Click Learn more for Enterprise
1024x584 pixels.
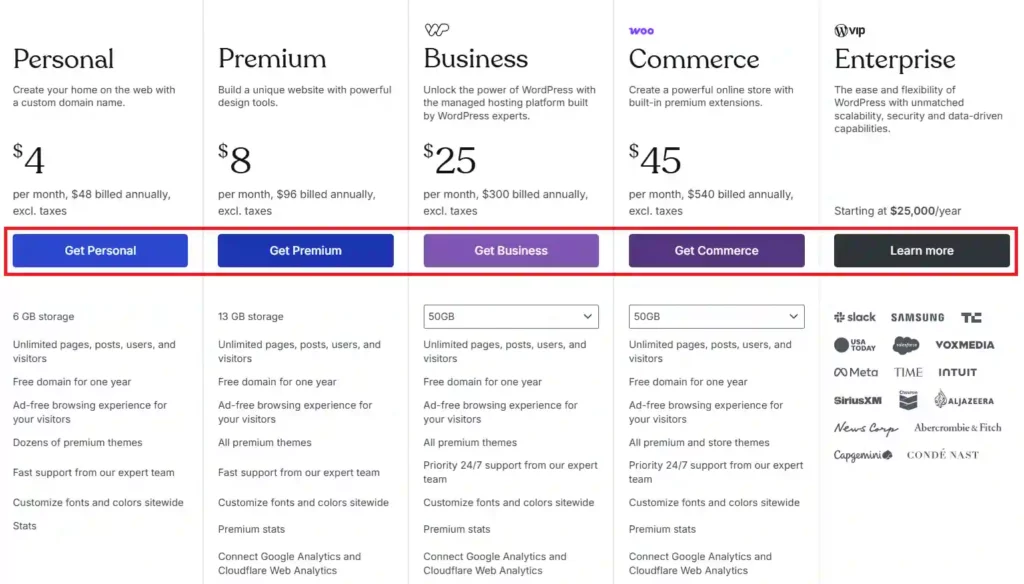tap(921, 251)
